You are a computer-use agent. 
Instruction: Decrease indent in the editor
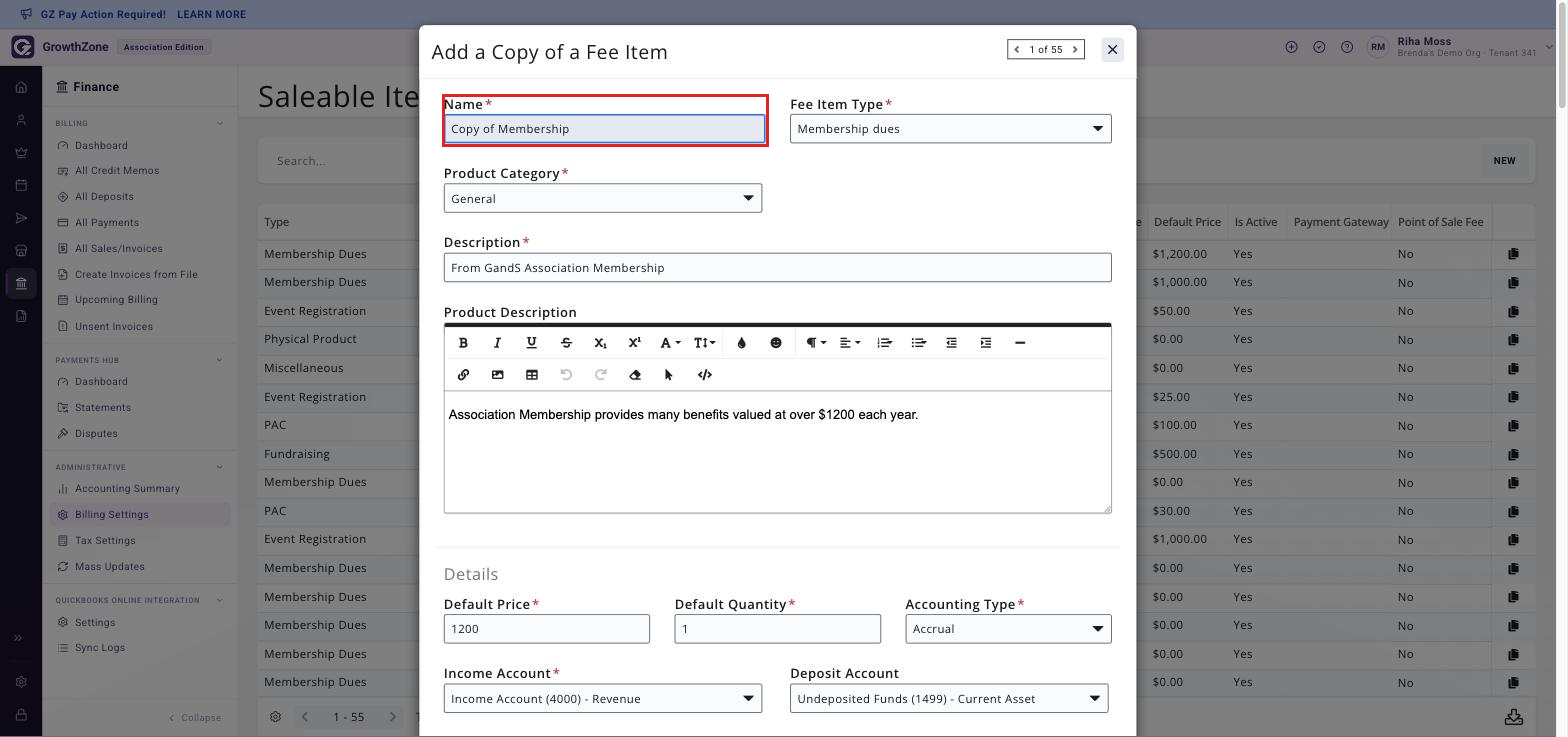(951, 343)
